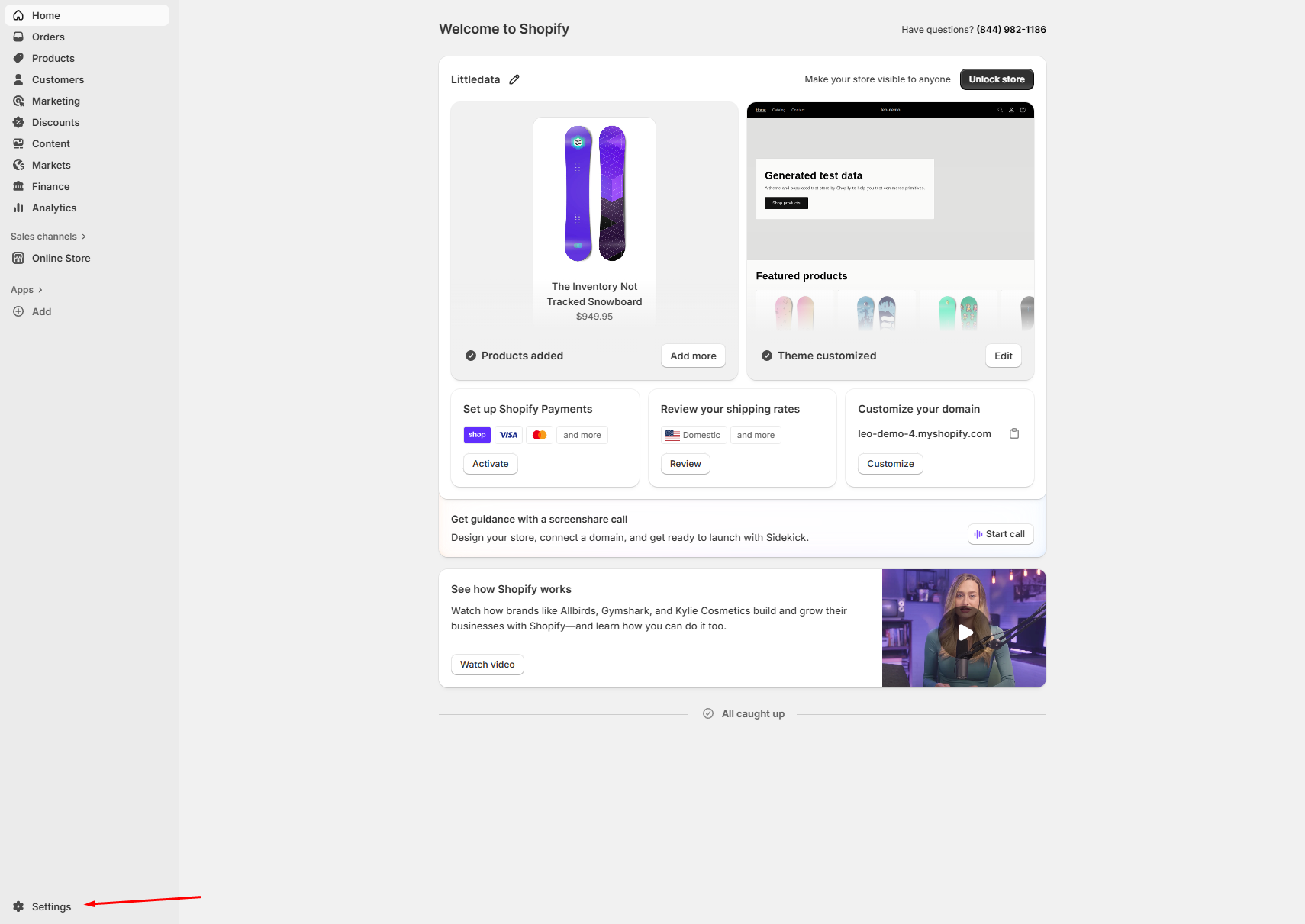Screen dimensions: 1305x924
Task: Click the Discounts badge icon
Action: 18,122
